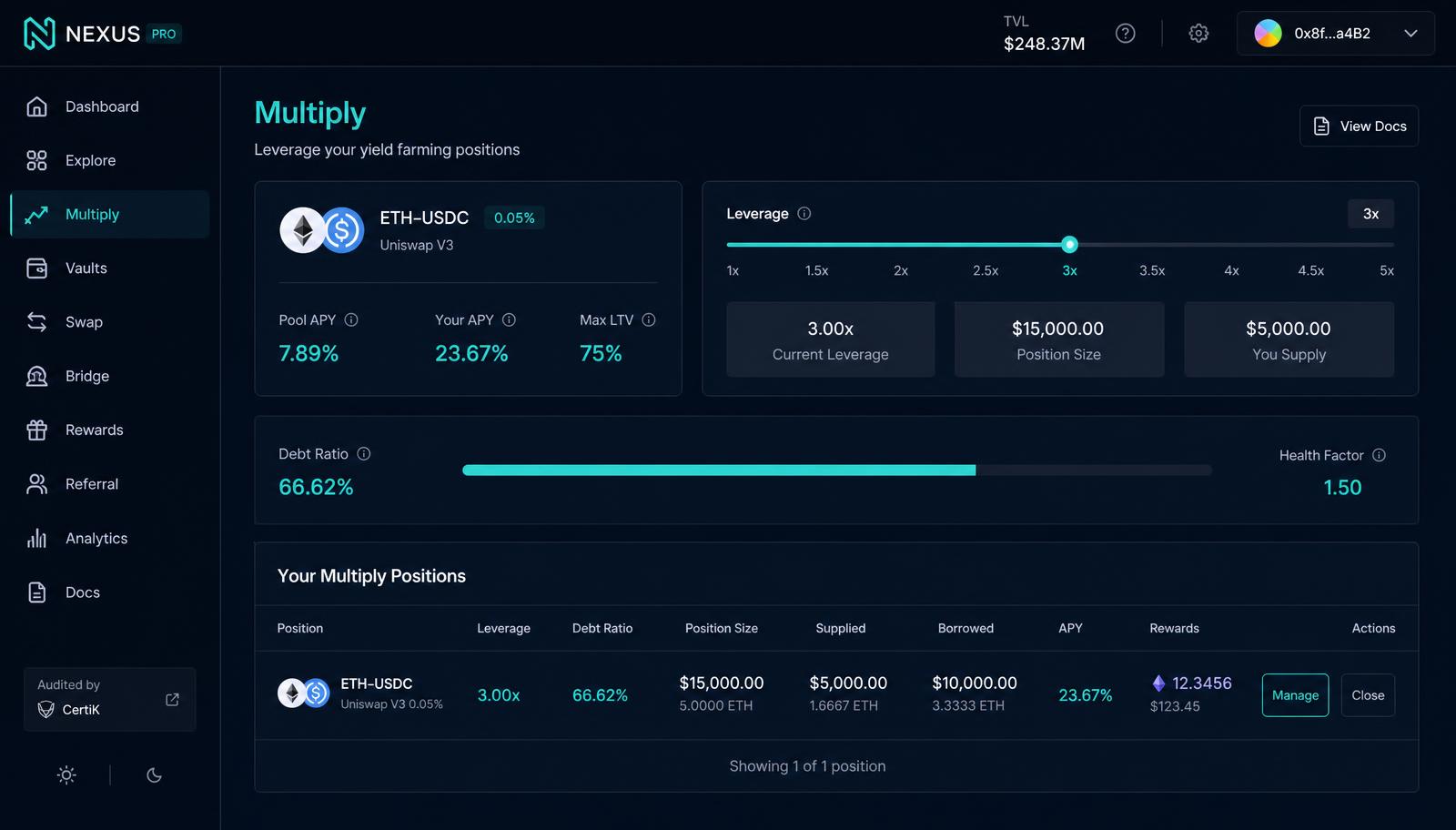Click the Max LTV info icon
This screenshot has width=1456, height=830.
click(x=649, y=319)
